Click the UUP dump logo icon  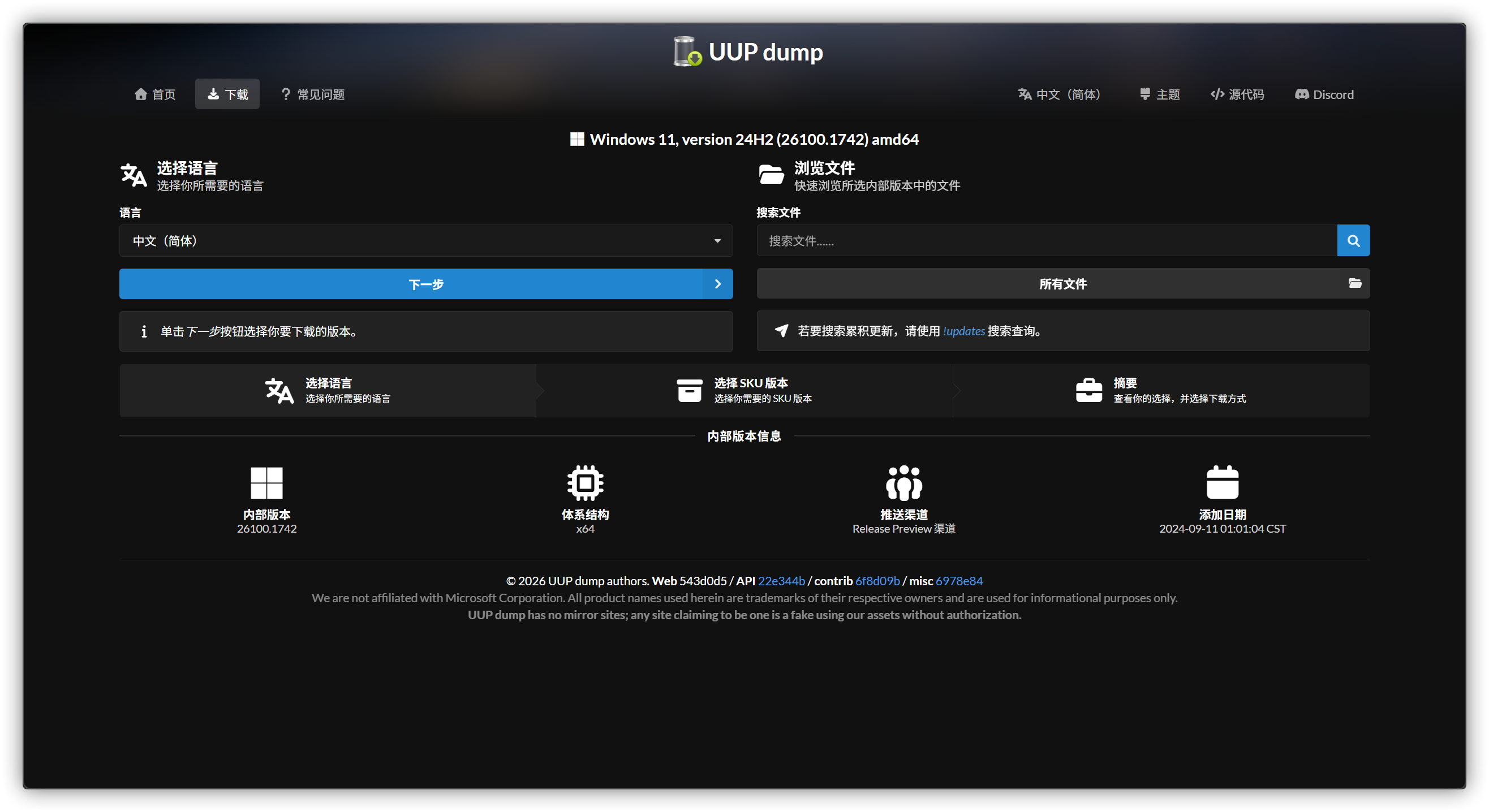coord(687,51)
